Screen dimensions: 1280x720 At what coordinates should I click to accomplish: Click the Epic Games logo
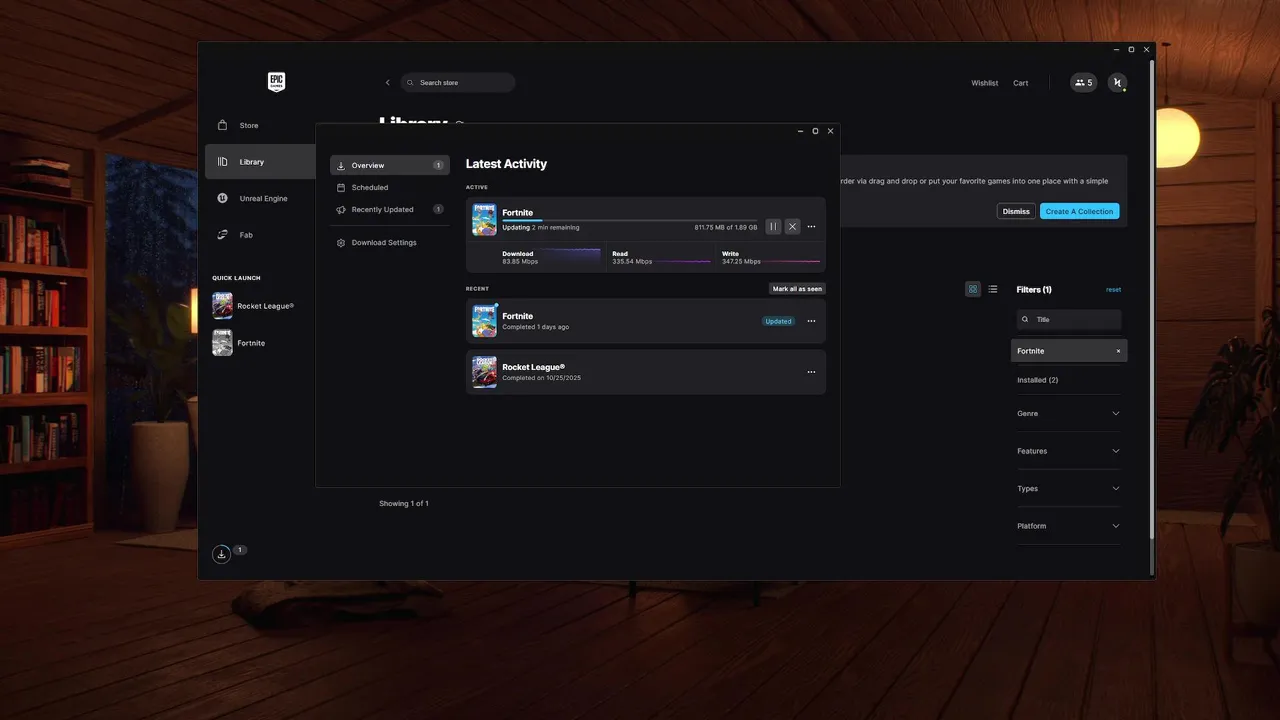pyautogui.click(x=276, y=82)
